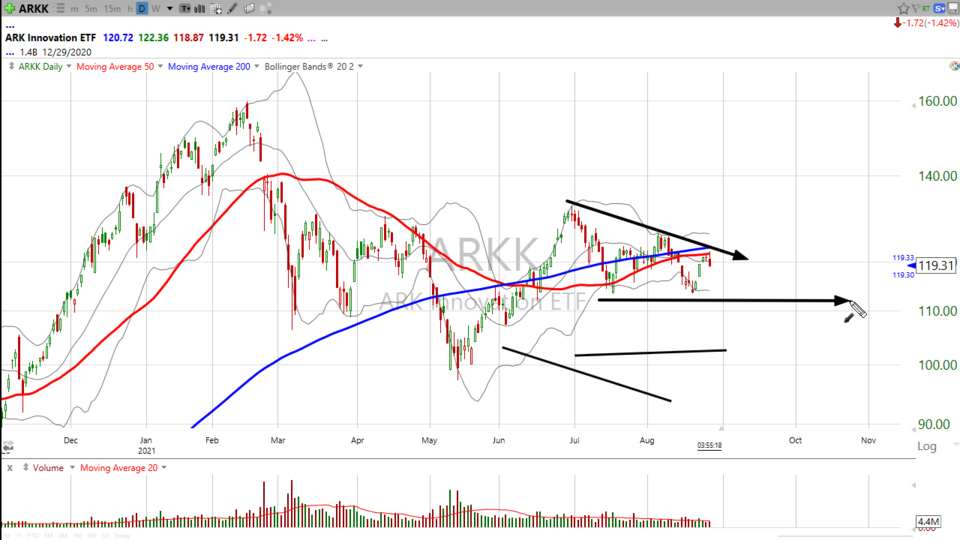This screenshot has height=540, width=960.
Task: Select the YTD range button
Action: tap(33, 536)
